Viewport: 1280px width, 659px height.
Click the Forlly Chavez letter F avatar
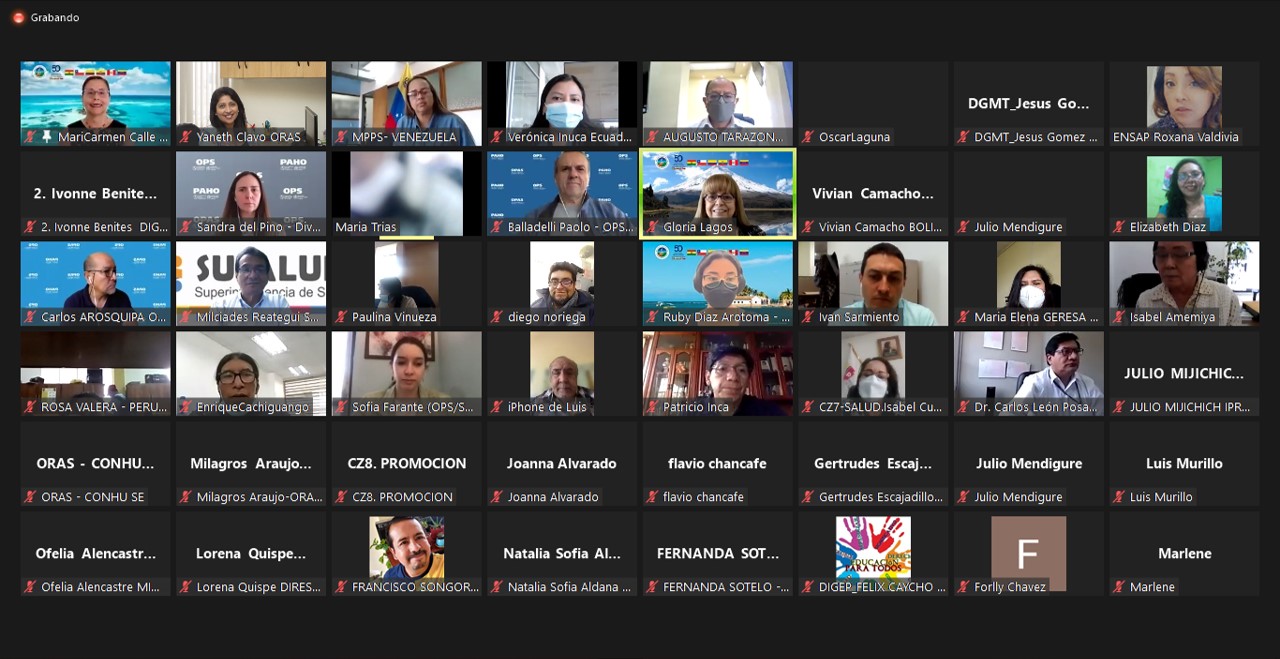coord(1028,553)
